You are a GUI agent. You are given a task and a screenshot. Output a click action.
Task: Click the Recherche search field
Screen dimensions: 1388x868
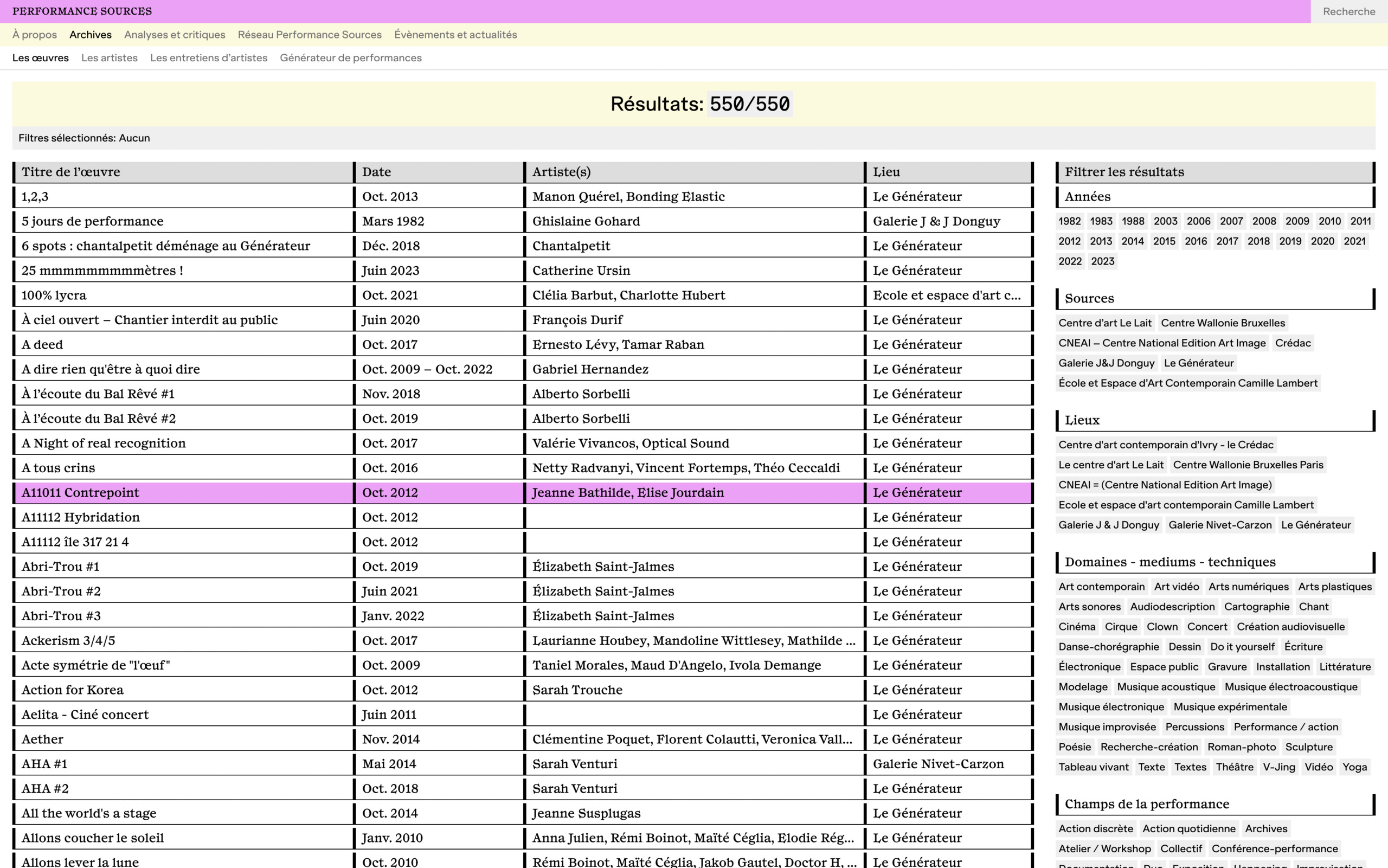tap(1348, 11)
